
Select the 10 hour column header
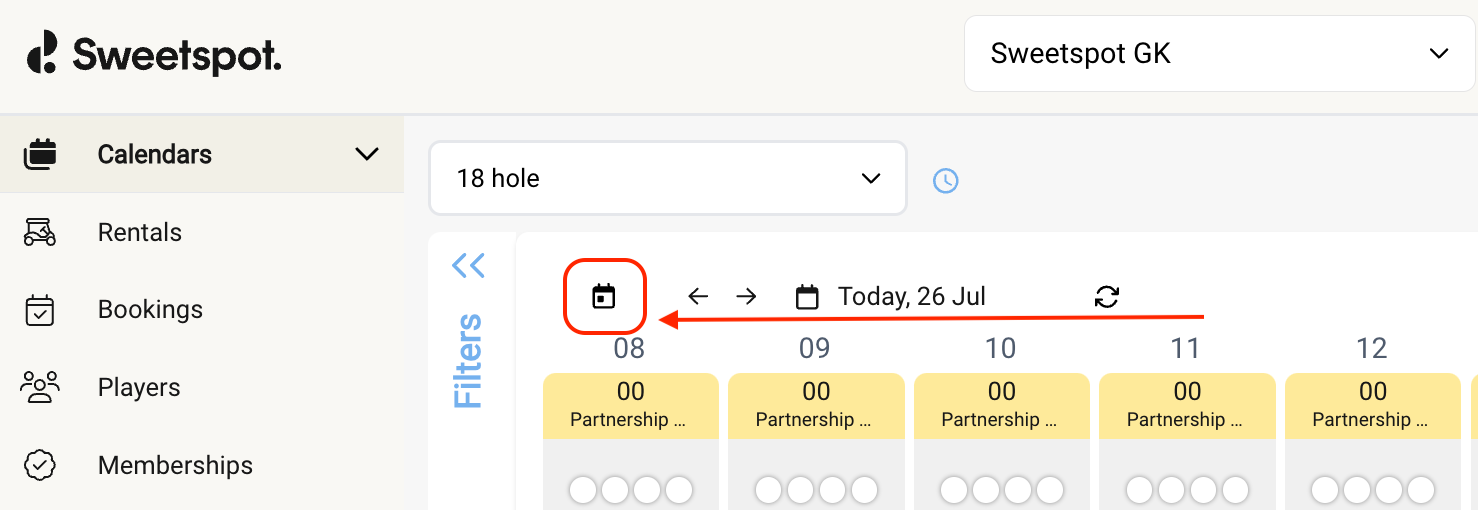click(x=1001, y=348)
